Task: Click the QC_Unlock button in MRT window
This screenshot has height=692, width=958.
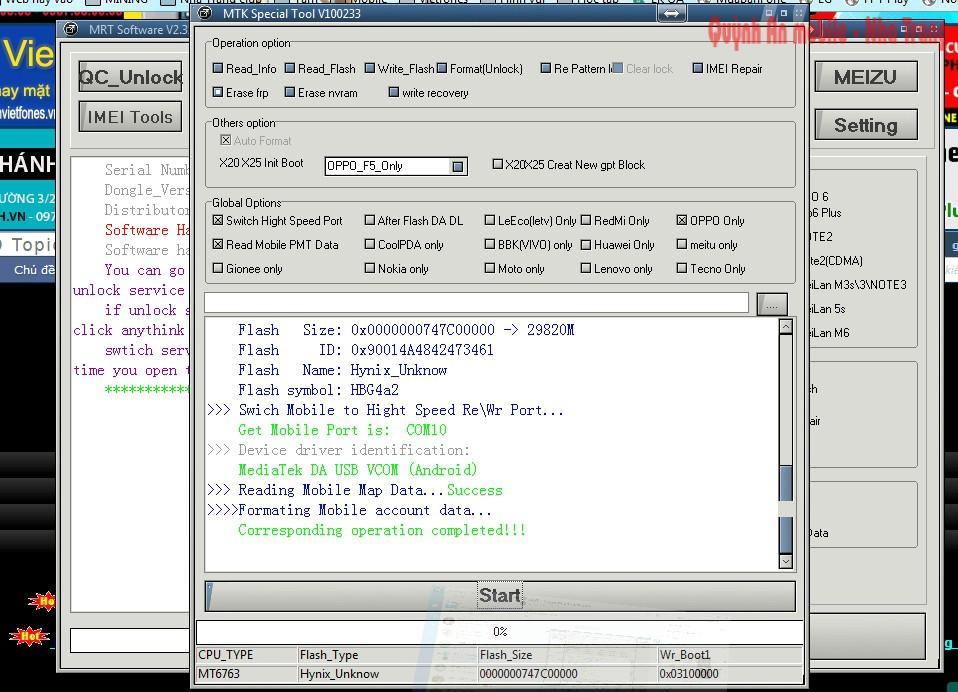Action: point(131,77)
